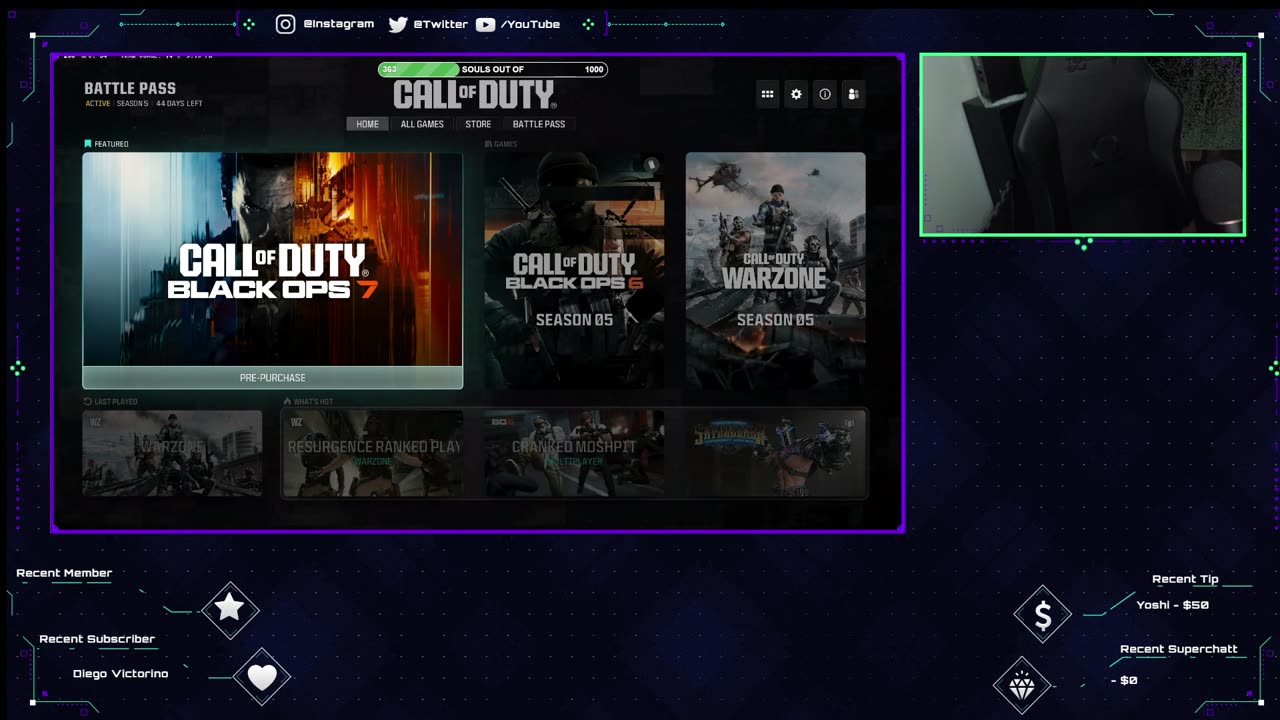Click the @Instagram handle text

338,24
